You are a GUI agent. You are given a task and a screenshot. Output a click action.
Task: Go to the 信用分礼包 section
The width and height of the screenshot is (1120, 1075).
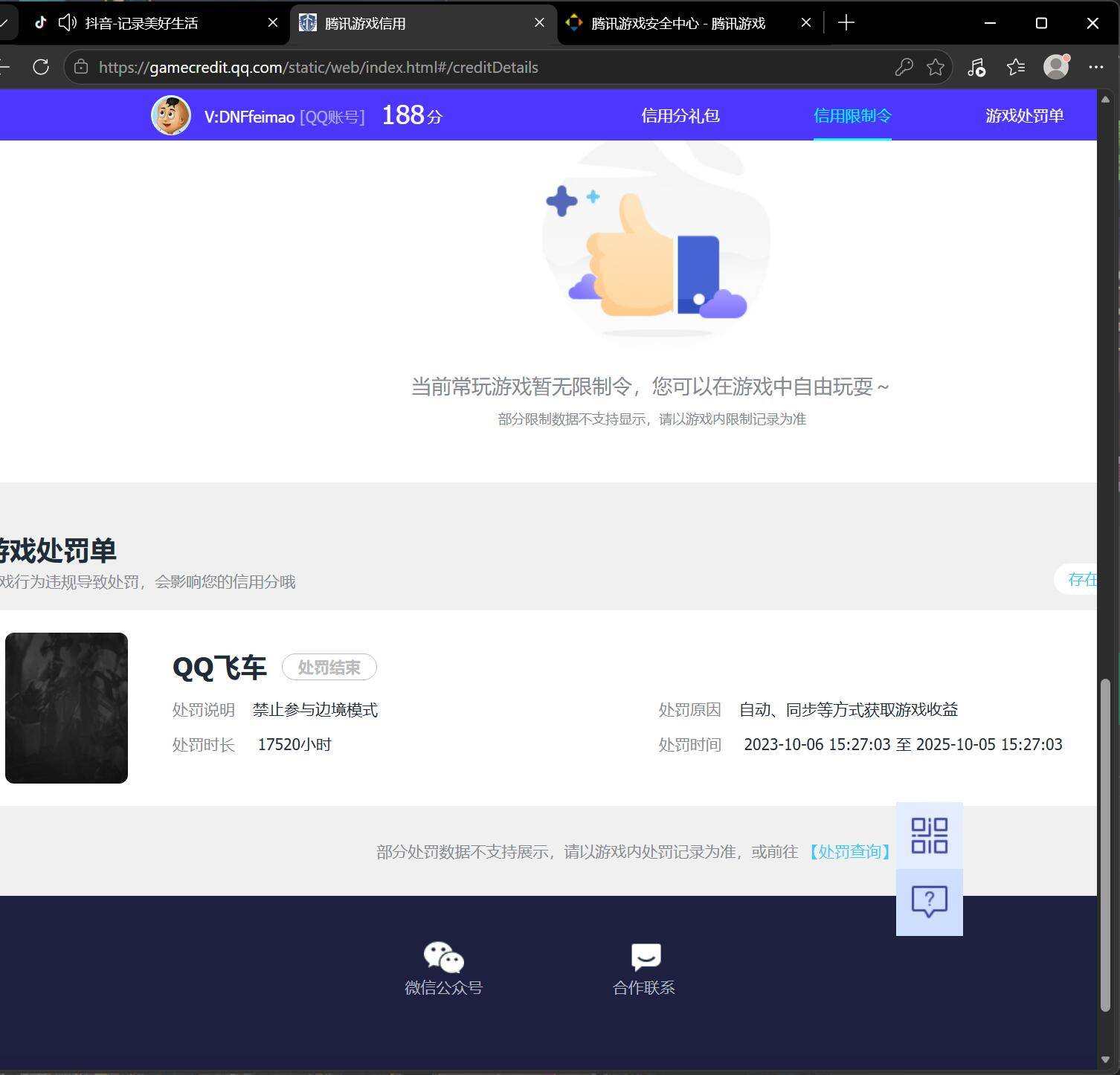coord(680,116)
